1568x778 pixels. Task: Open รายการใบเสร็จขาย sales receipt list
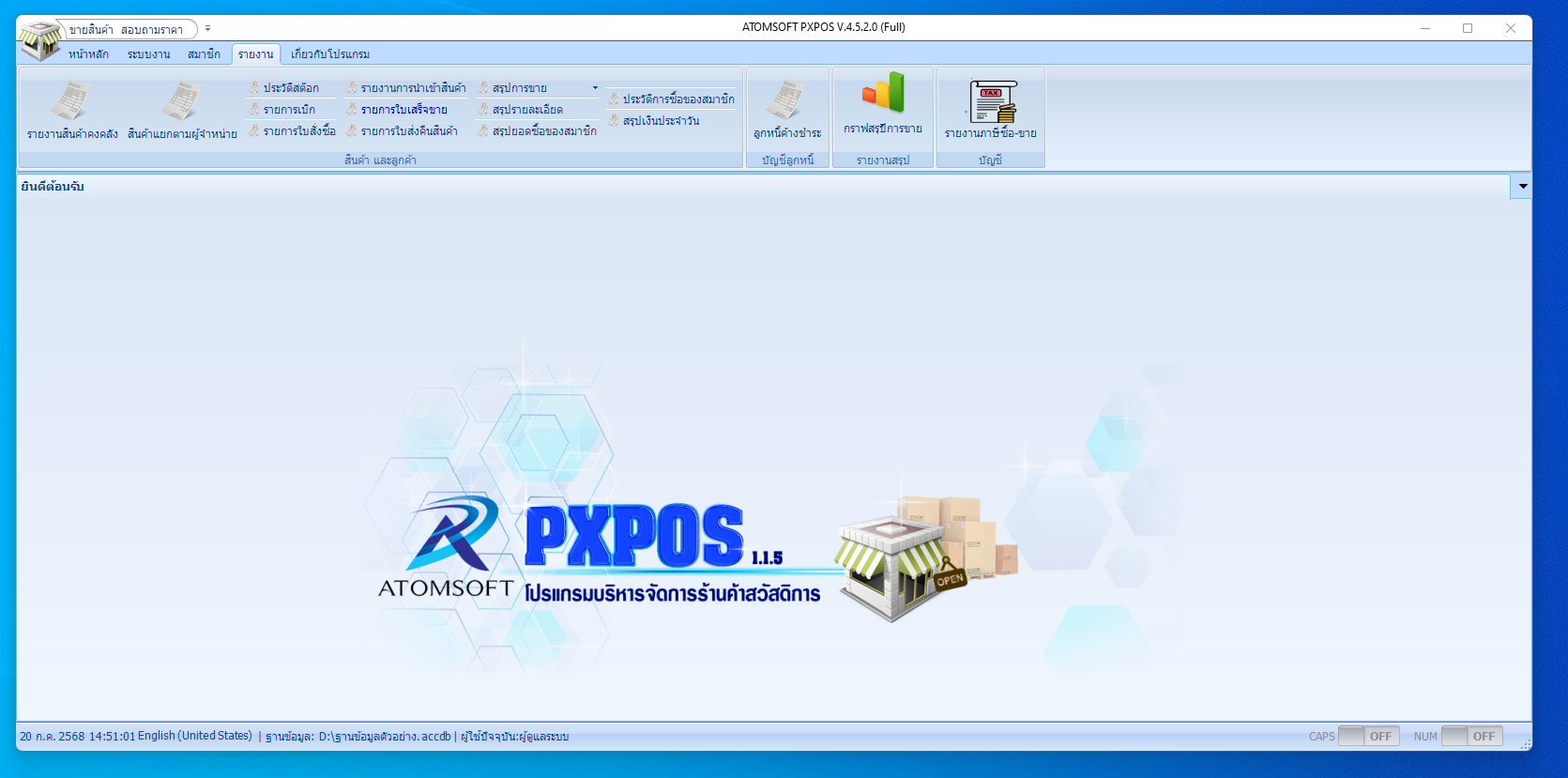(403, 110)
